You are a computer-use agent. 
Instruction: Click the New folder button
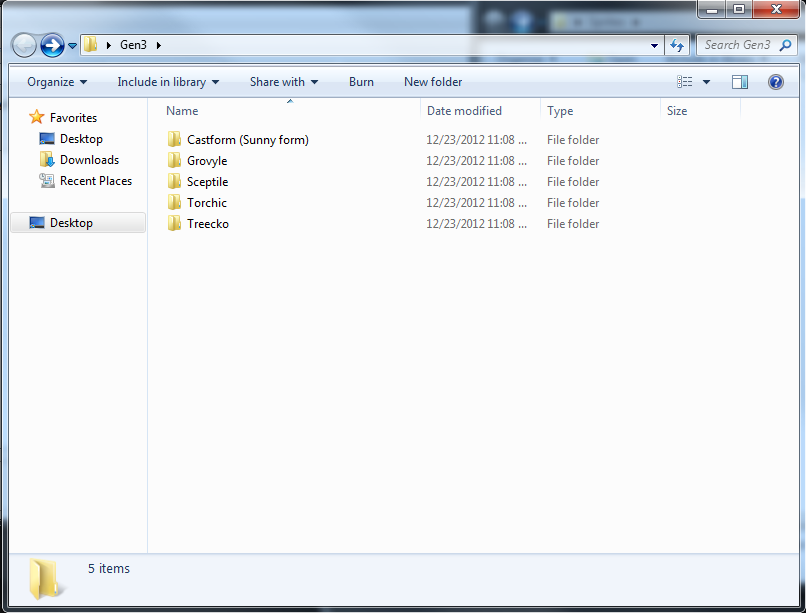pos(433,82)
